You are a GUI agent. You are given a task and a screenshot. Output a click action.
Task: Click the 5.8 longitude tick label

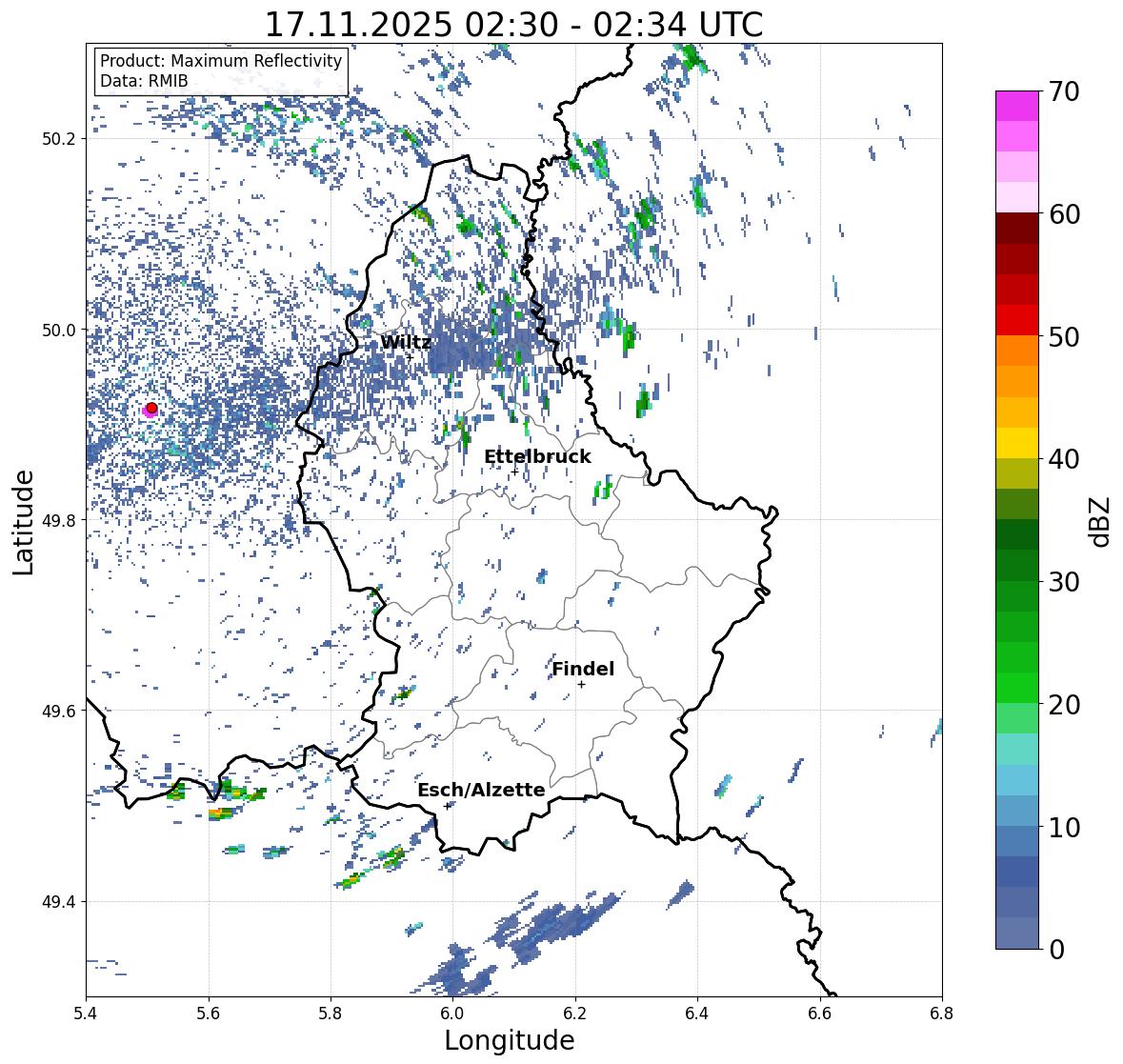tap(331, 1014)
